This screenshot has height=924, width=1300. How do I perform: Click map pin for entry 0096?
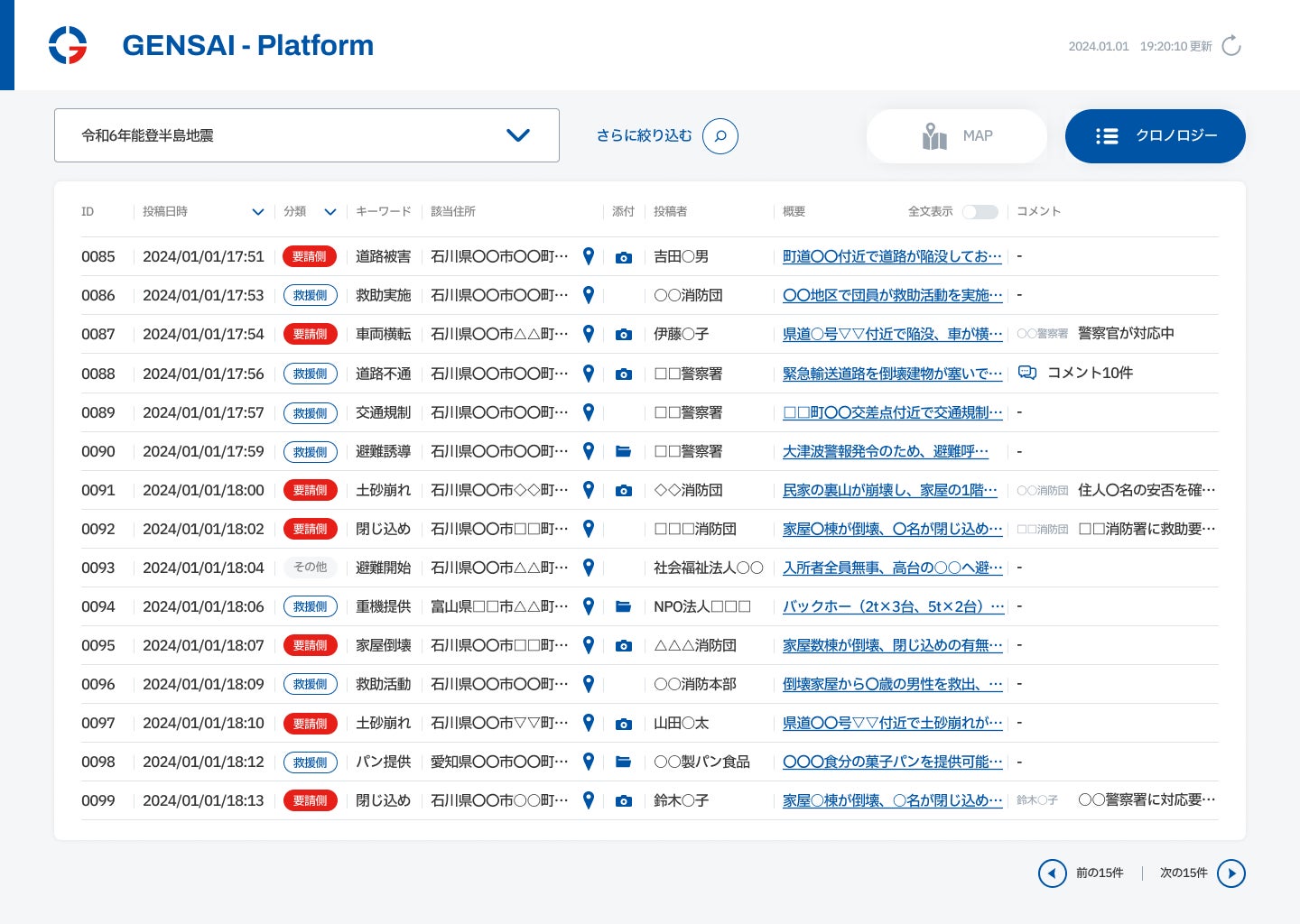pos(589,684)
